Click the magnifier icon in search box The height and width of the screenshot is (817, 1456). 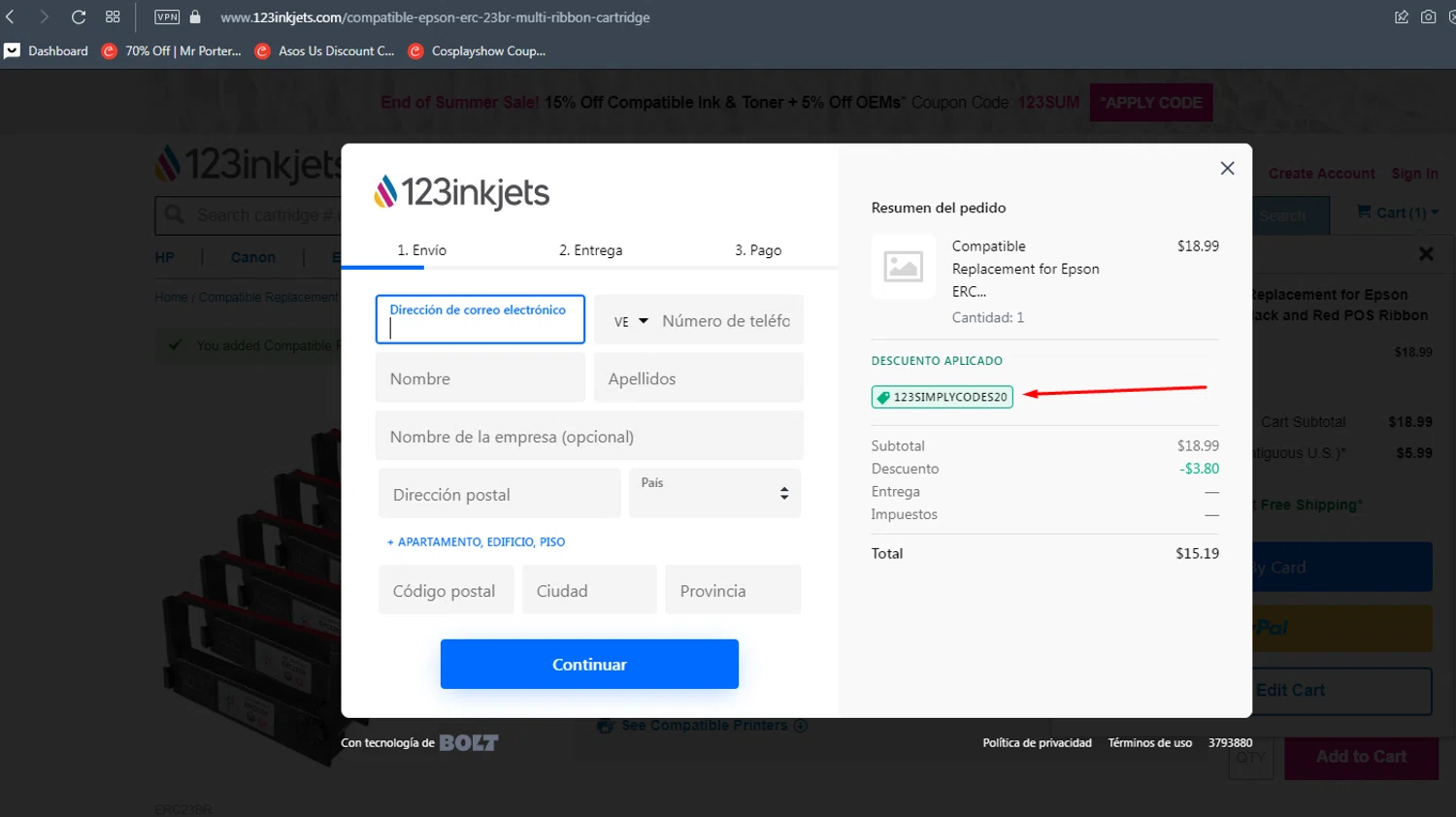(175, 214)
